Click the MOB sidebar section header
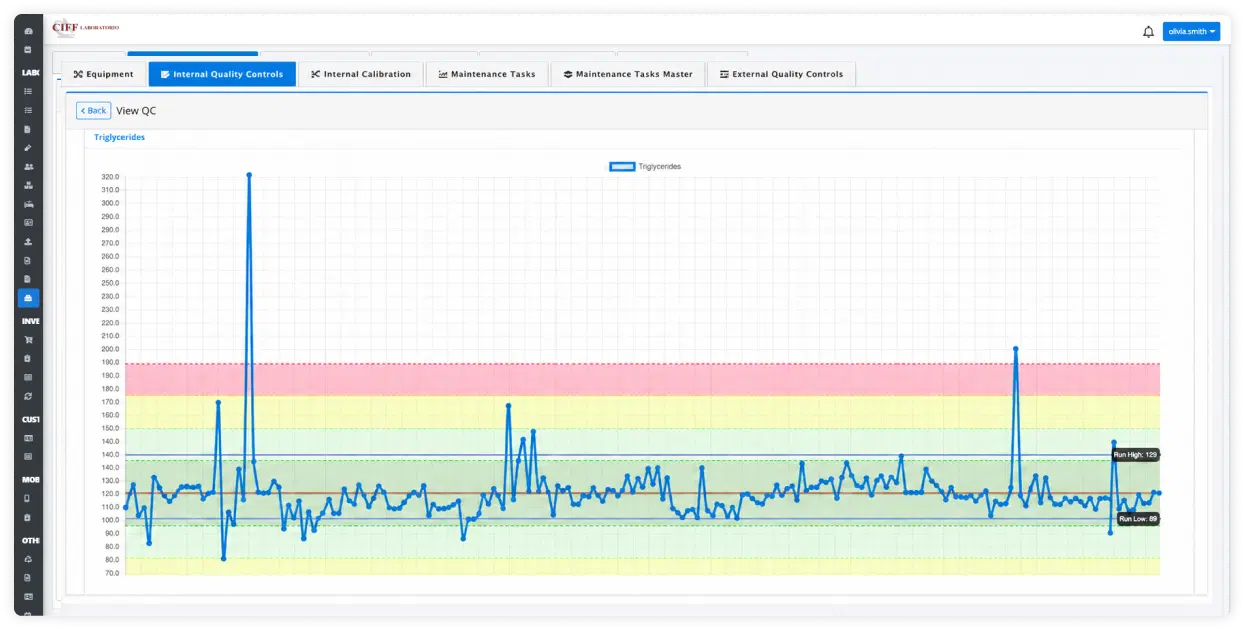 pyautogui.click(x=30, y=479)
